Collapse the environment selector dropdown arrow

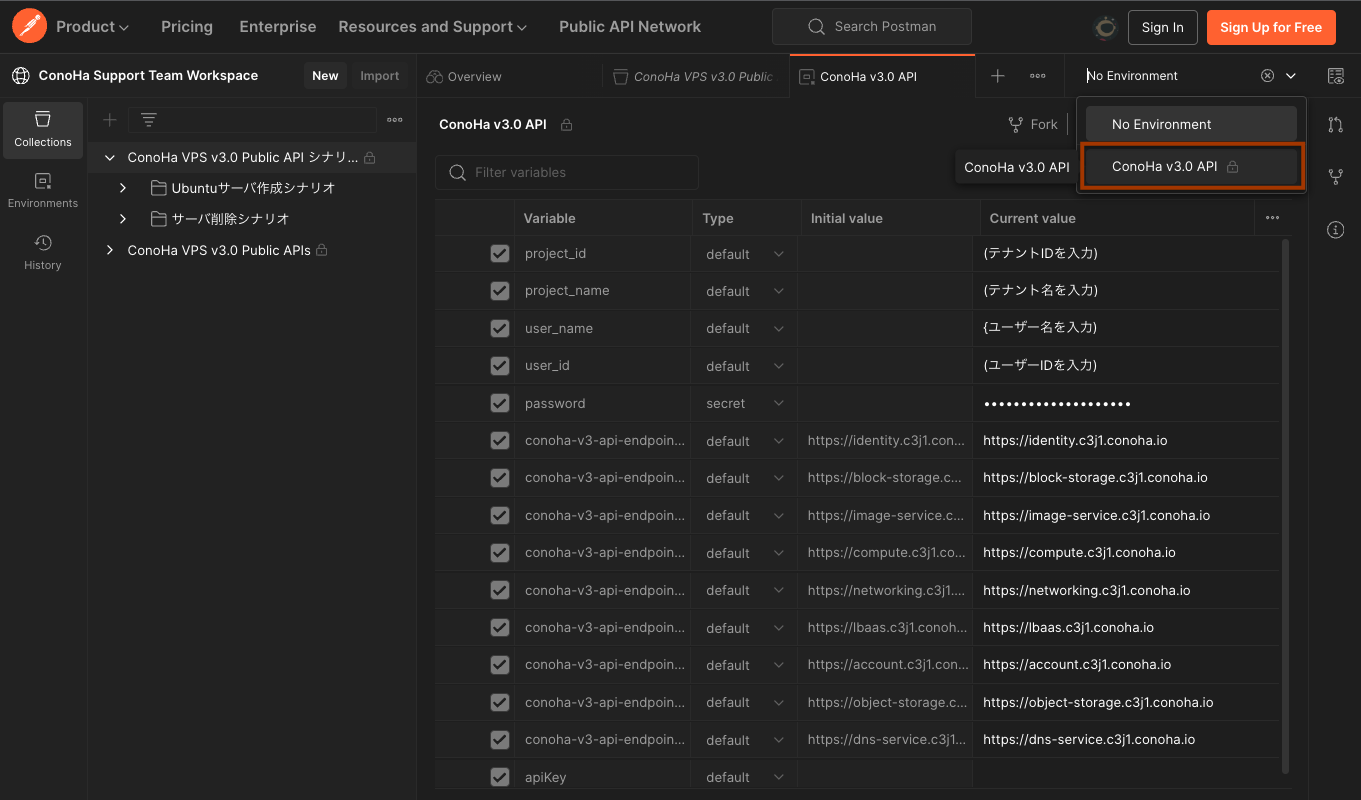click(1291, 76)
